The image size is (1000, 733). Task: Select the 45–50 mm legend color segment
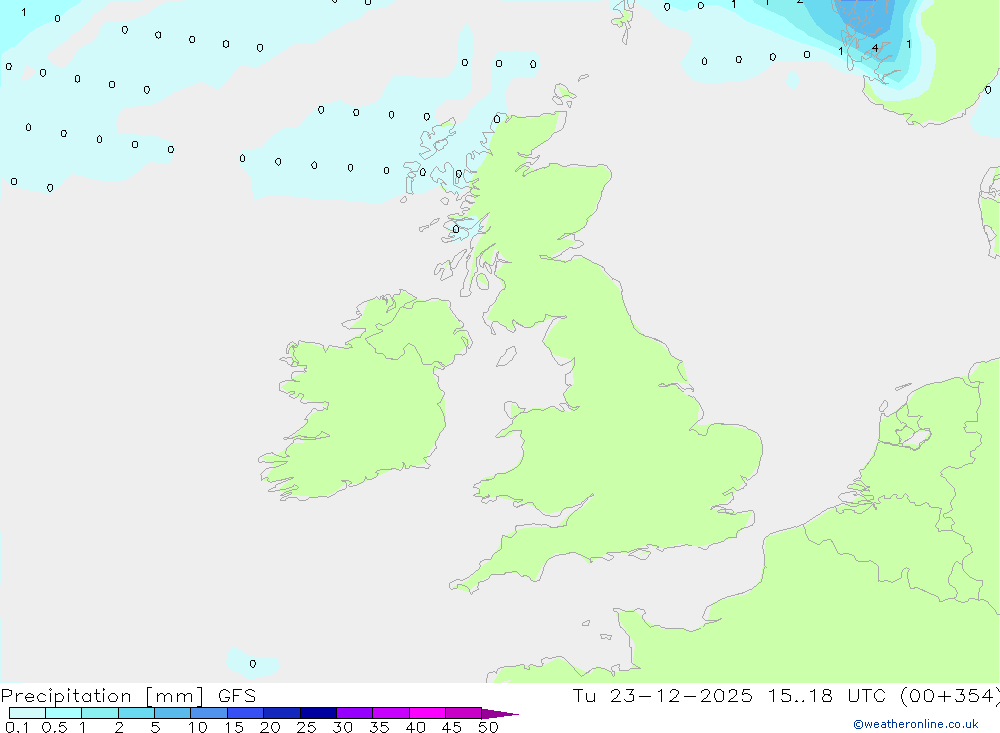(464, 713)
